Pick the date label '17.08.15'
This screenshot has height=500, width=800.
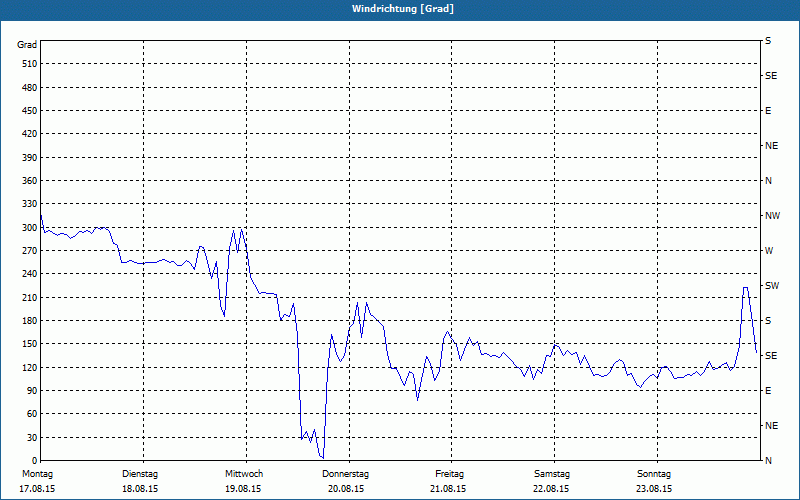37,489
